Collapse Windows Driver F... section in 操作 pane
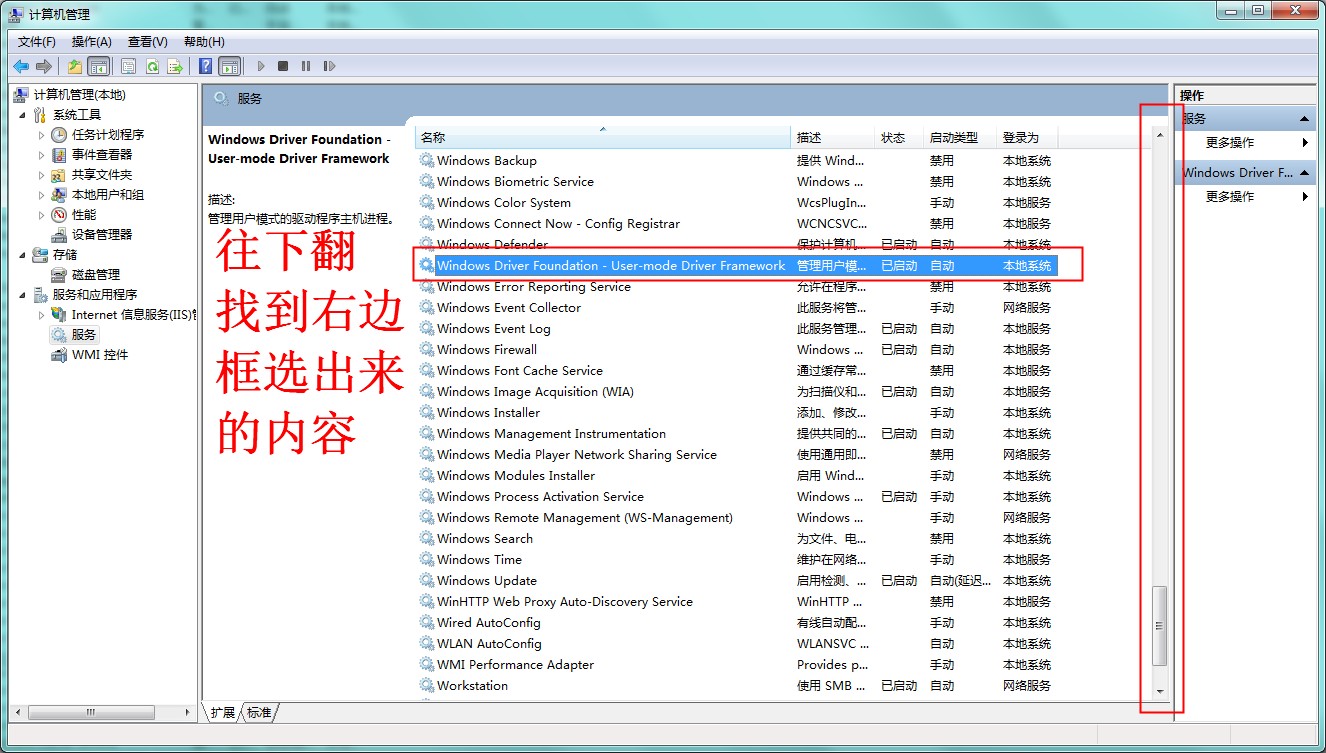The height and width of the screenshot is (753, 1326). click(x=1304, y=172)
